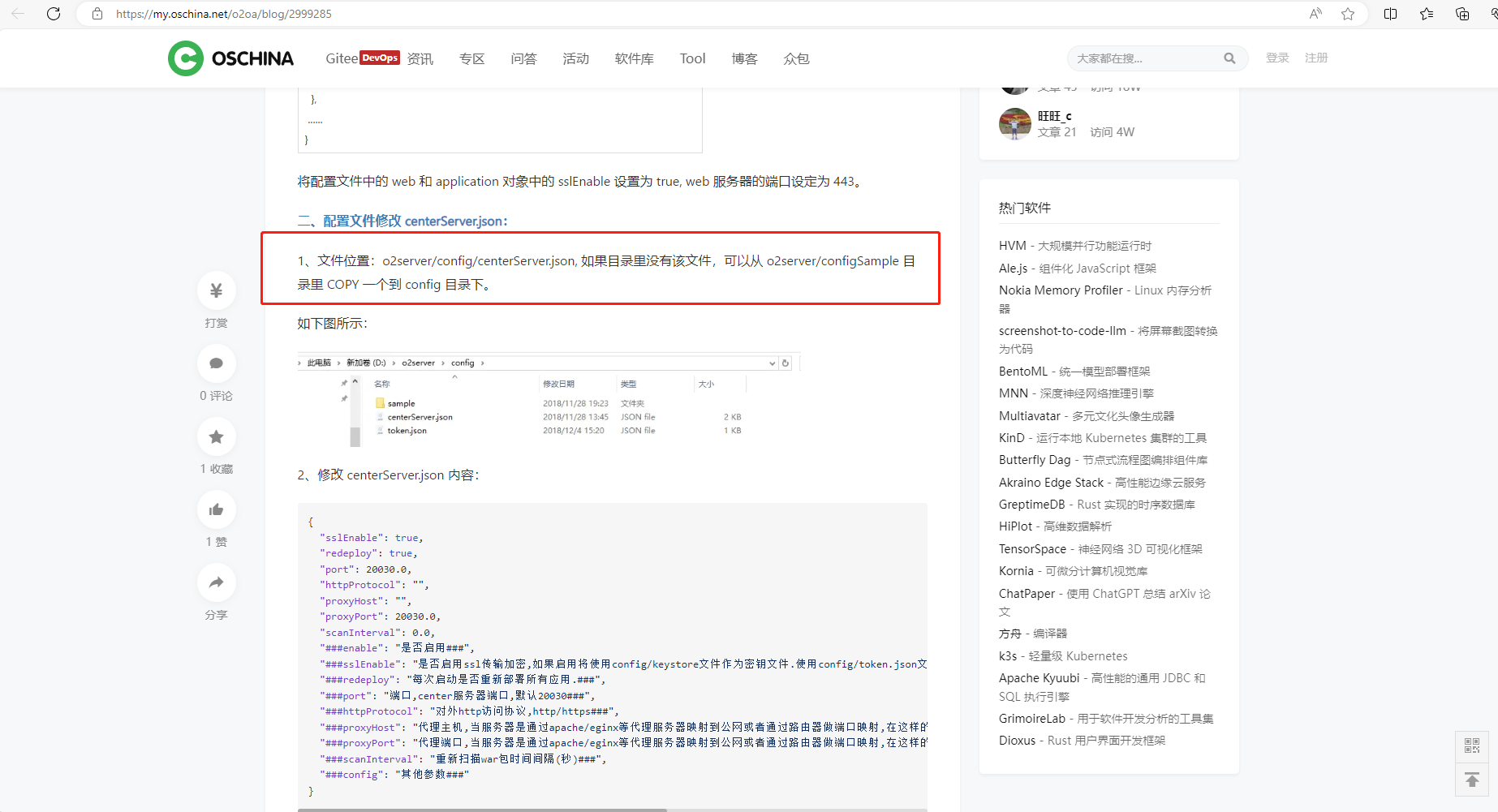Click the search box input field
This screenshot has width=1498, height=812.
point(1144,58)
